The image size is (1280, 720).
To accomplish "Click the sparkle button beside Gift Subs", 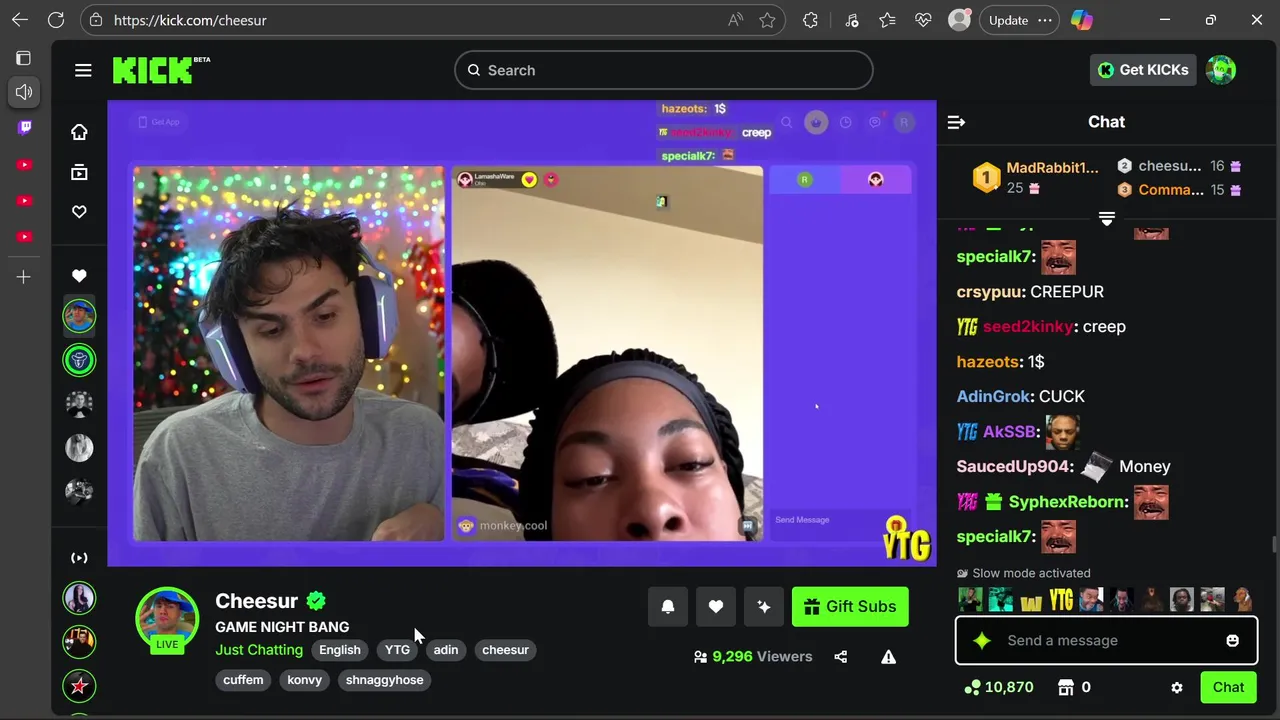I will click(764, 606).
